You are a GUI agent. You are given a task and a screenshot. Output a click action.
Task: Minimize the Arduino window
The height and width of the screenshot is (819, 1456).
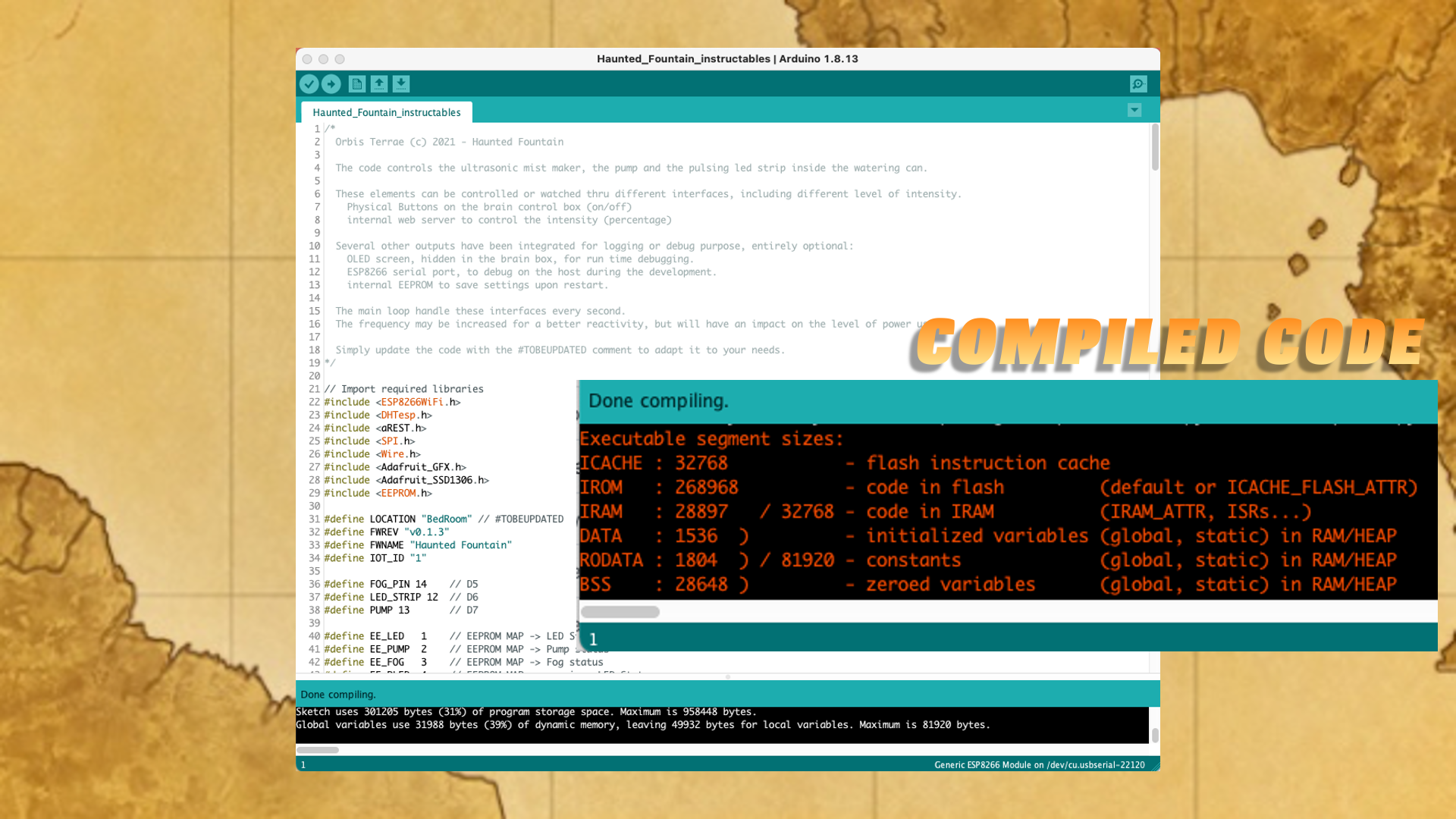point(324,59)
